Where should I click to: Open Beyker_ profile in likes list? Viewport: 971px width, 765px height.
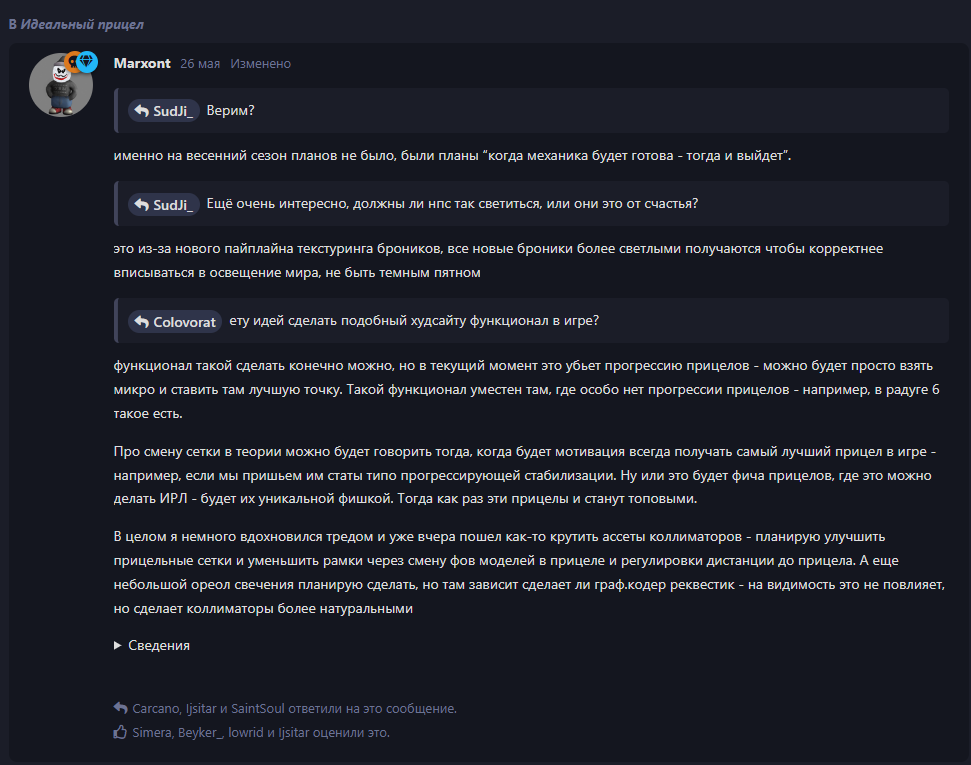coord(200,732)
